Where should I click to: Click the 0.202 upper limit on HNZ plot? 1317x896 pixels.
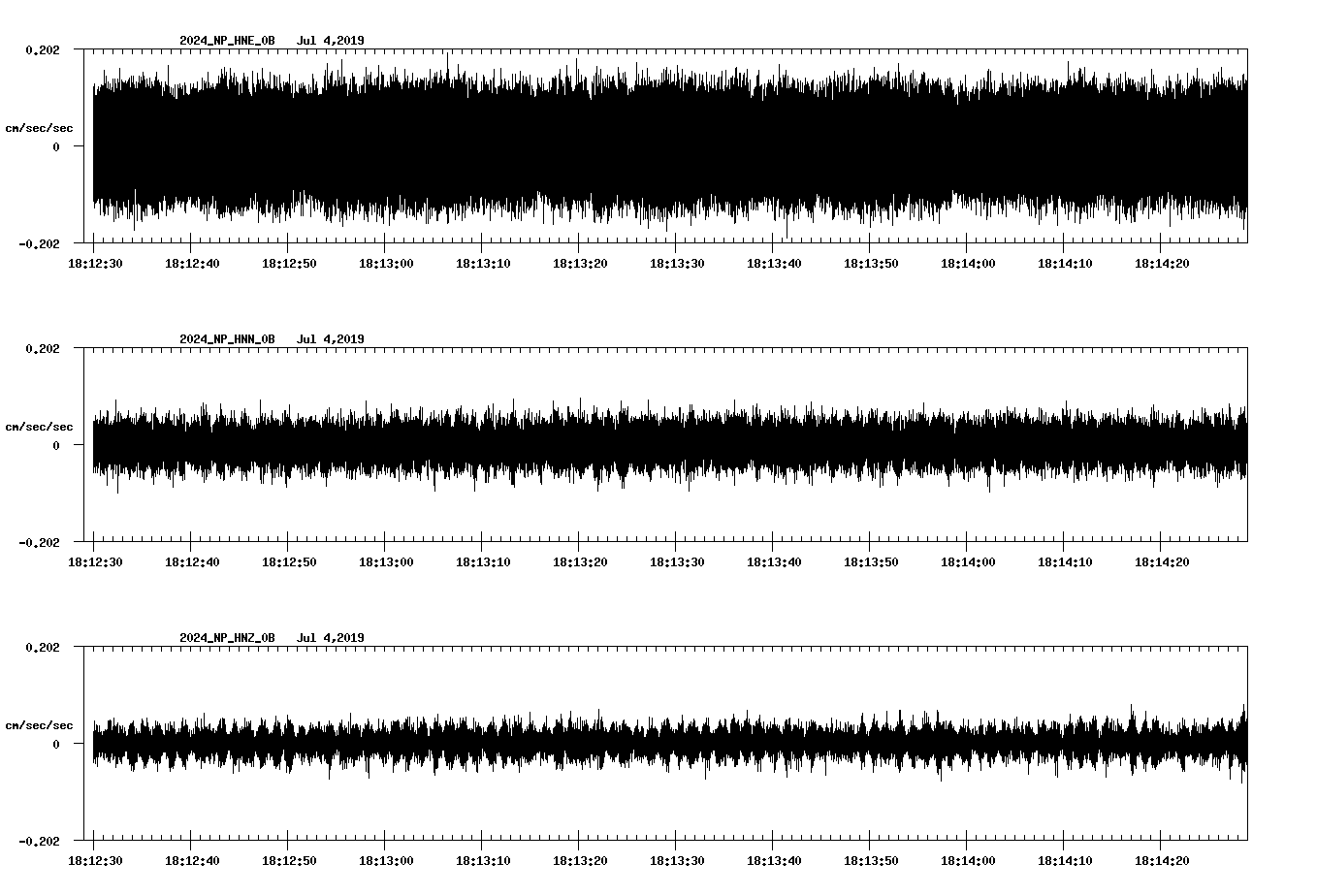coord(42,647)
